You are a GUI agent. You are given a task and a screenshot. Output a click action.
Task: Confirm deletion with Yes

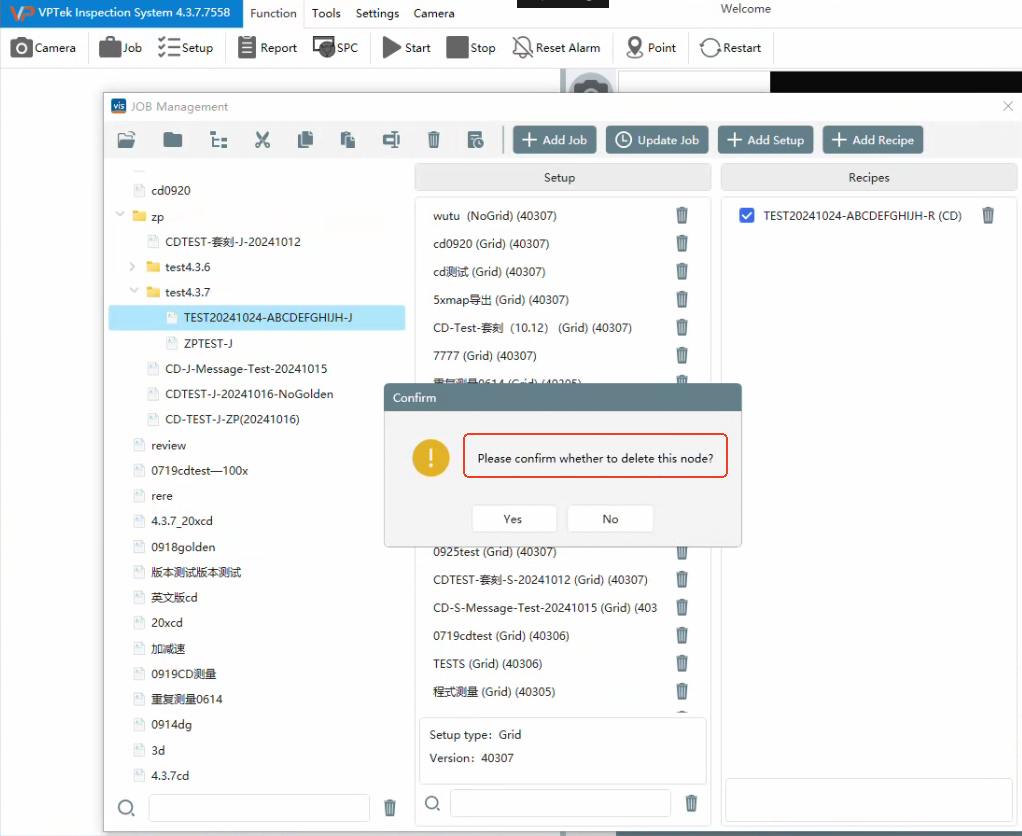click(514, 519)
